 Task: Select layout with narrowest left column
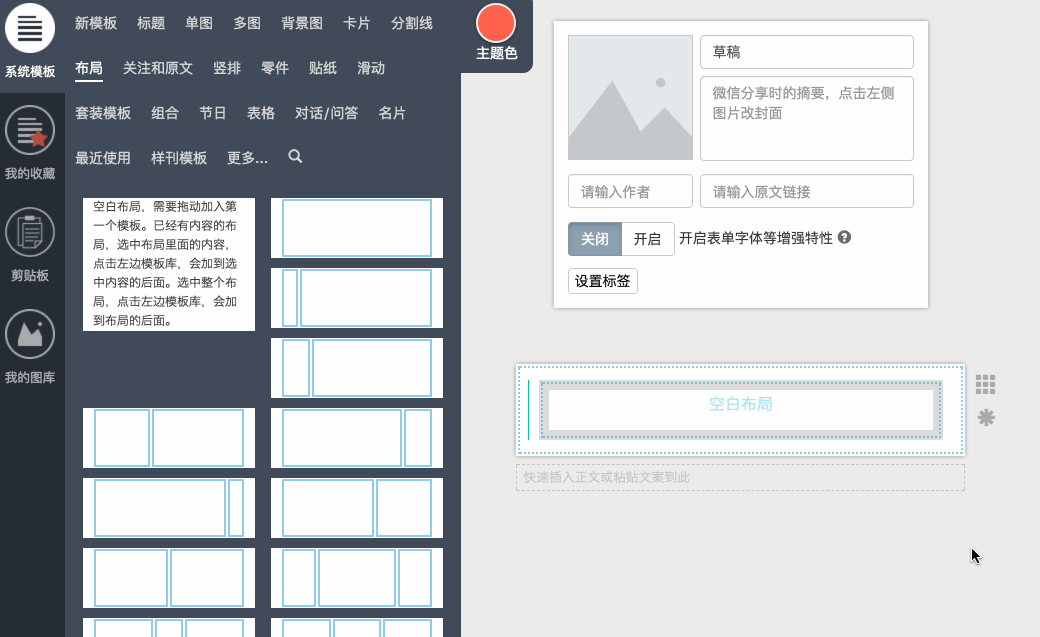pyautogui.click(x=357, y=298)
